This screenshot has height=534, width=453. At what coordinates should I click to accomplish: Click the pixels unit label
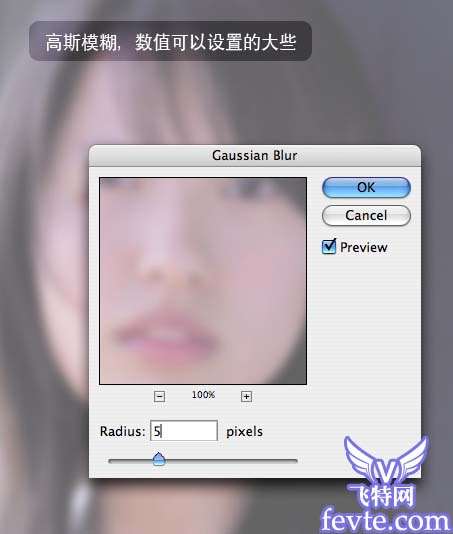[245, 432]
